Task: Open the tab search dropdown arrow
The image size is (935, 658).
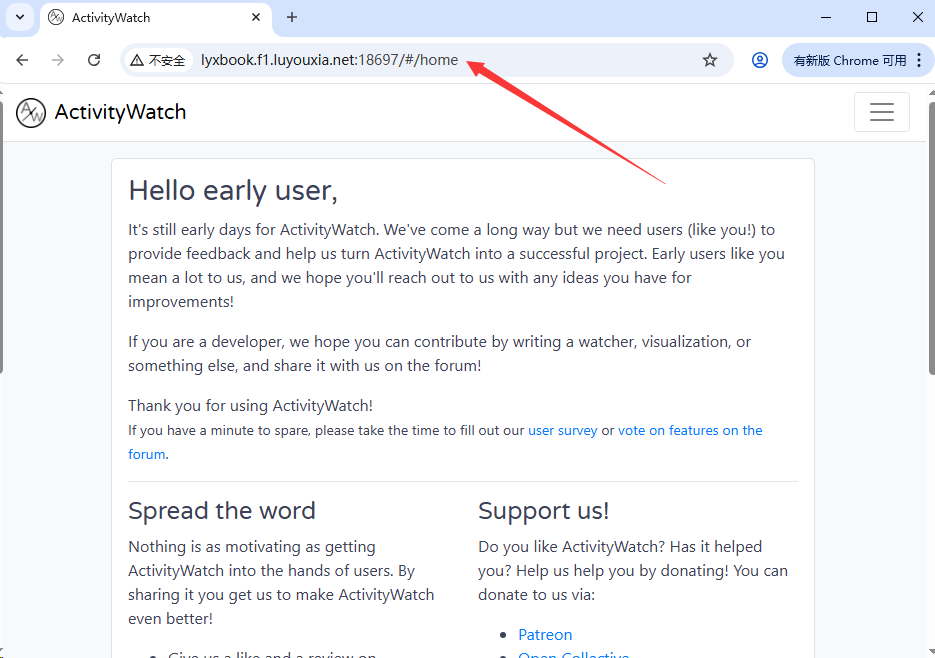Action: (20, 17)
